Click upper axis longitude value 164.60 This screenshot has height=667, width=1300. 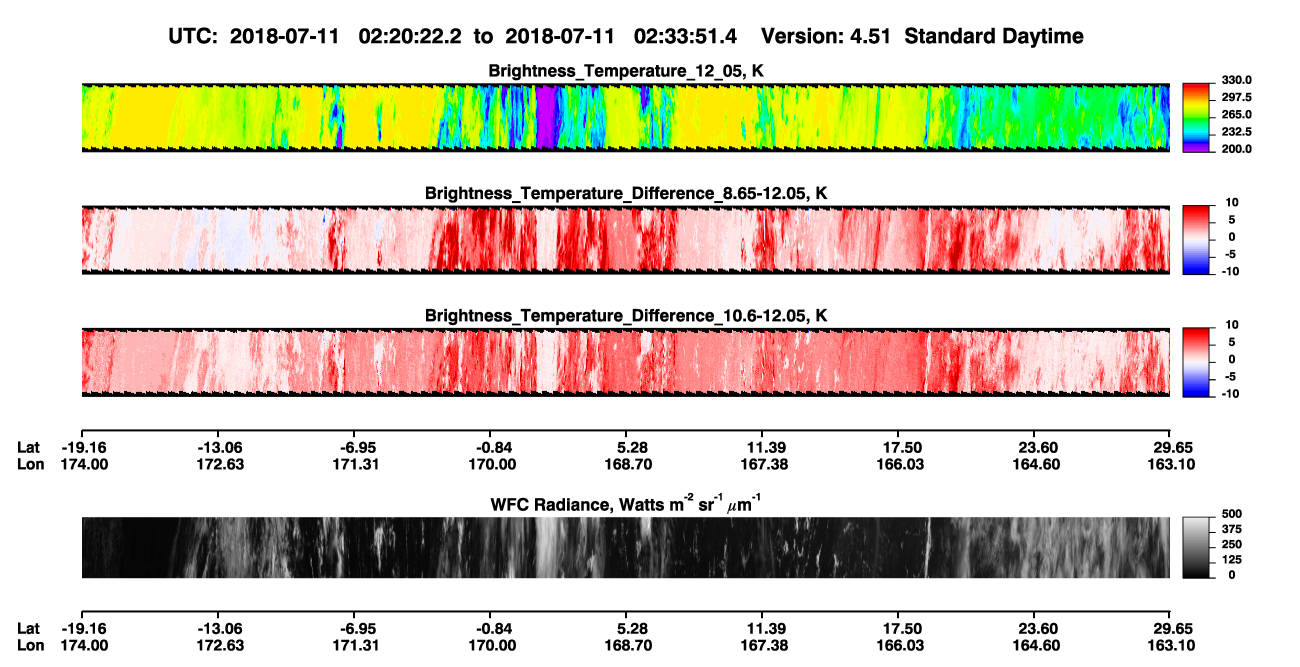pyautogui.click(x=1038, y=464)
